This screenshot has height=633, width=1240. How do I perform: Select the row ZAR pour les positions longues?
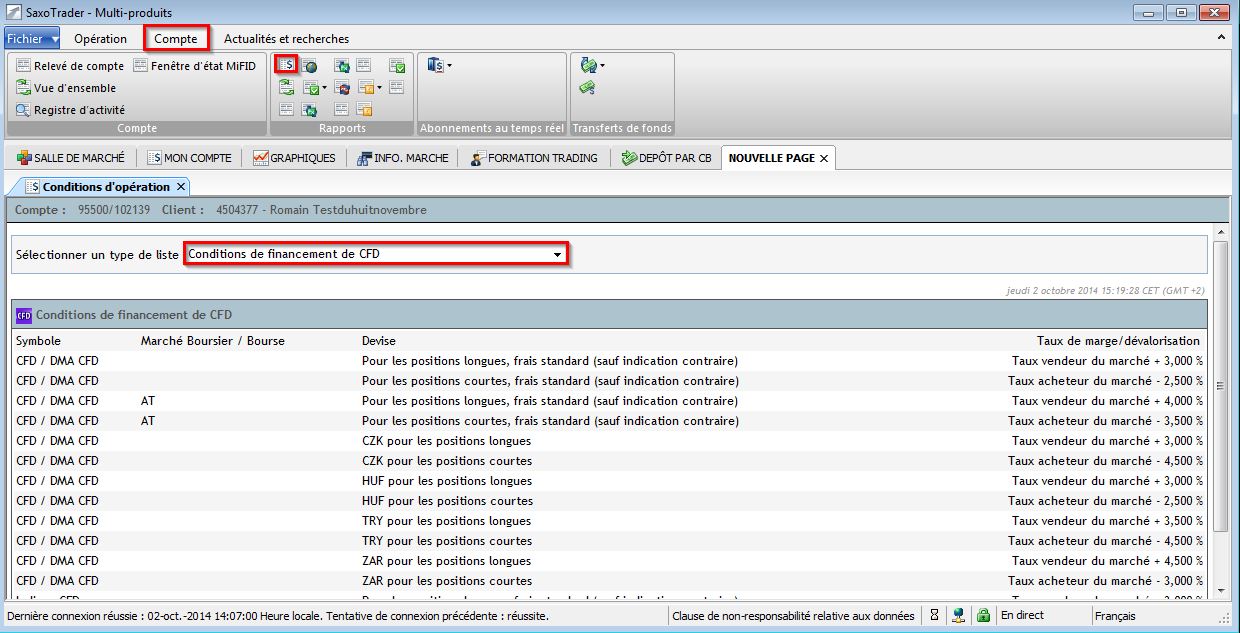click(609, 561)
